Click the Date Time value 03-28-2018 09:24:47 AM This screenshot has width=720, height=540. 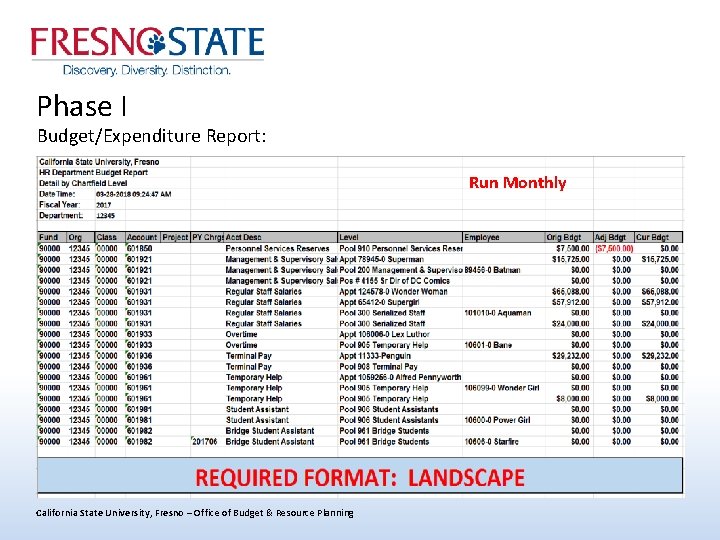(134, 194)
